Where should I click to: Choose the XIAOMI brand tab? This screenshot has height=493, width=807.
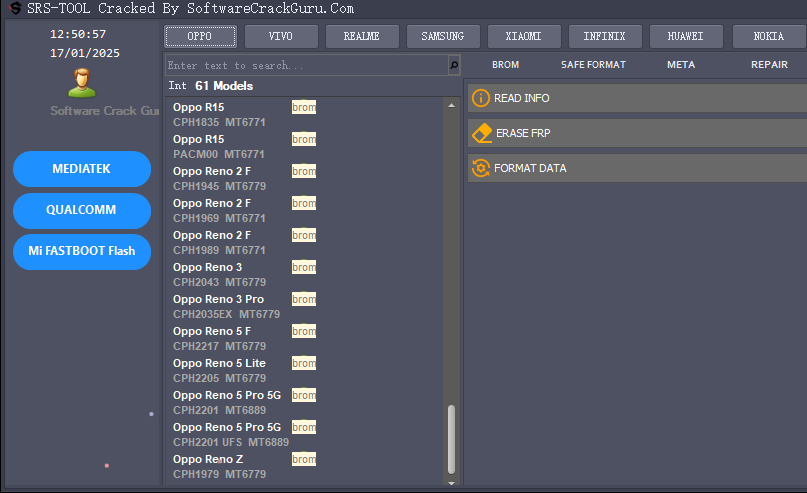pos(524,37)
